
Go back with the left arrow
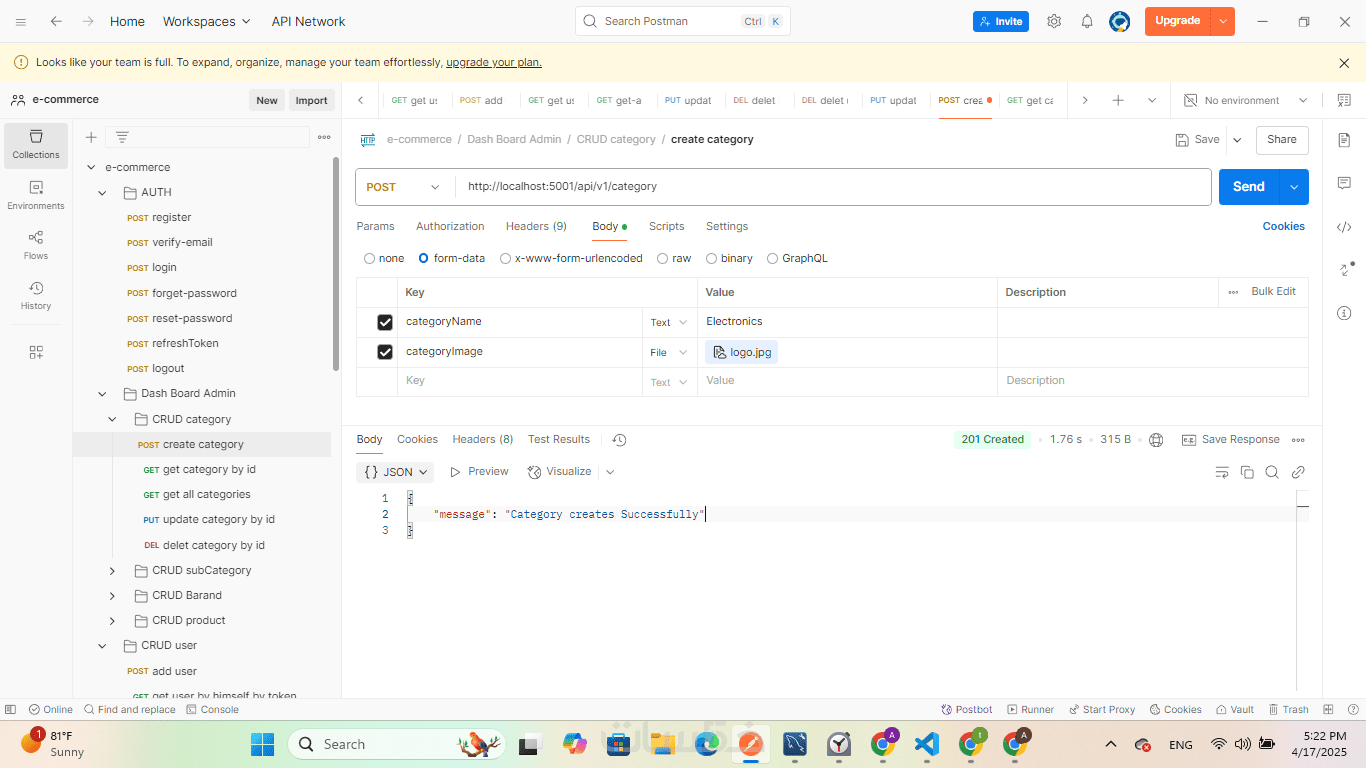(56, 21)
